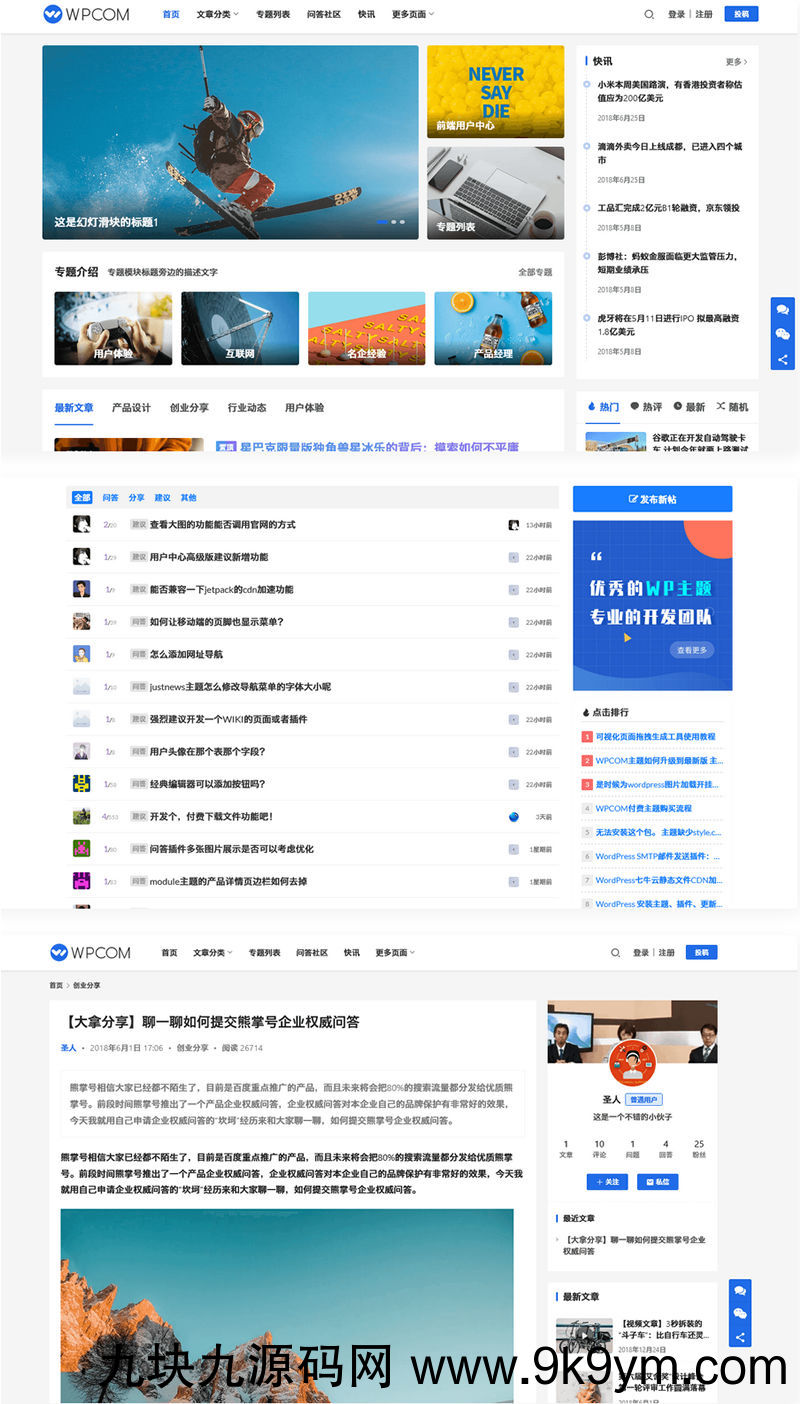Open the 全部专题 link
This screenshot has height=1404, width=800.
point(535,272)
